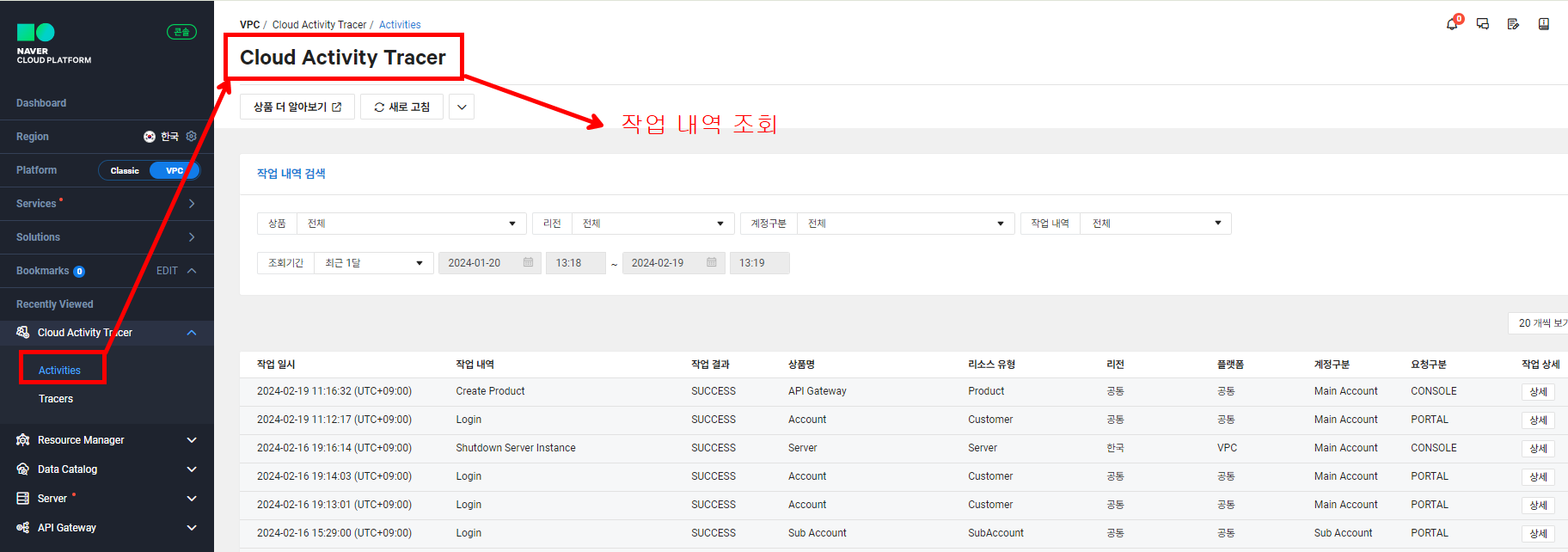Open 상세 for 19:14:03 Login row
This screenshot has width=1568, height=552.
pos(1539,477)
